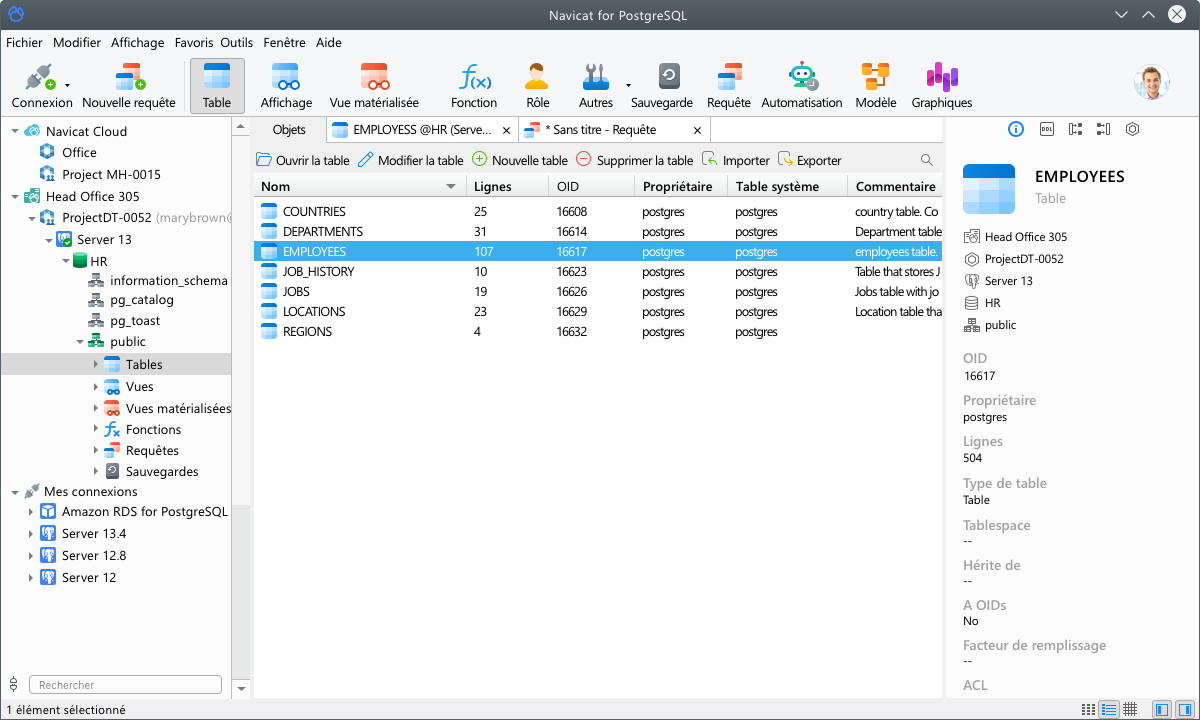The height and width of the screenshot is (720, 1200).
Task: Select the Table toolbar button
Action: click(x=217, y=86)
